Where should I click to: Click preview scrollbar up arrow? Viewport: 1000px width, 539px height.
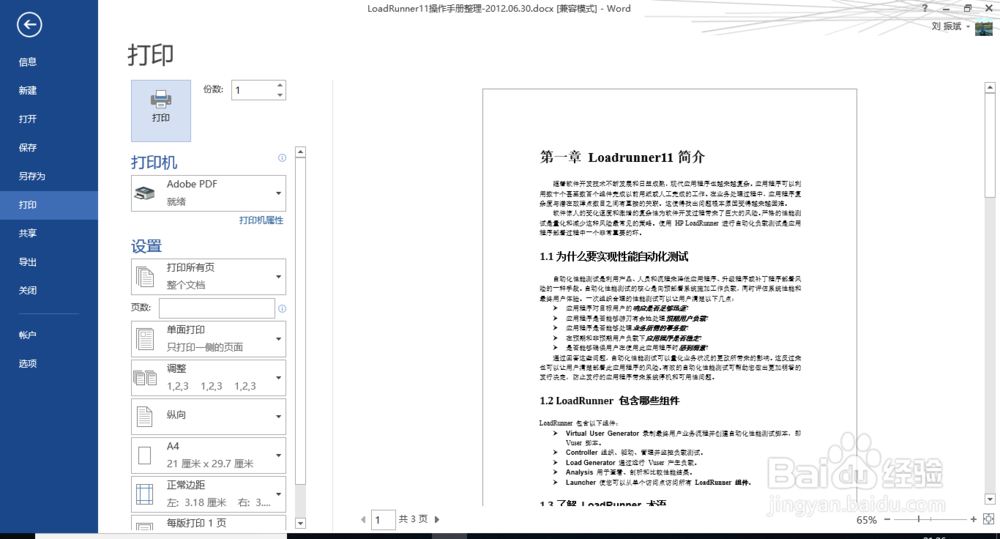pos(990,87)
